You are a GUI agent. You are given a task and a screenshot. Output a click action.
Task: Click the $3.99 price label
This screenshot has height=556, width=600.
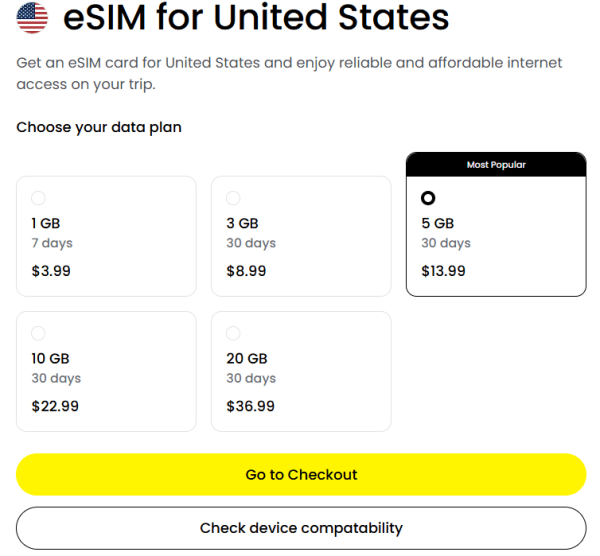(x=51, y=271)
